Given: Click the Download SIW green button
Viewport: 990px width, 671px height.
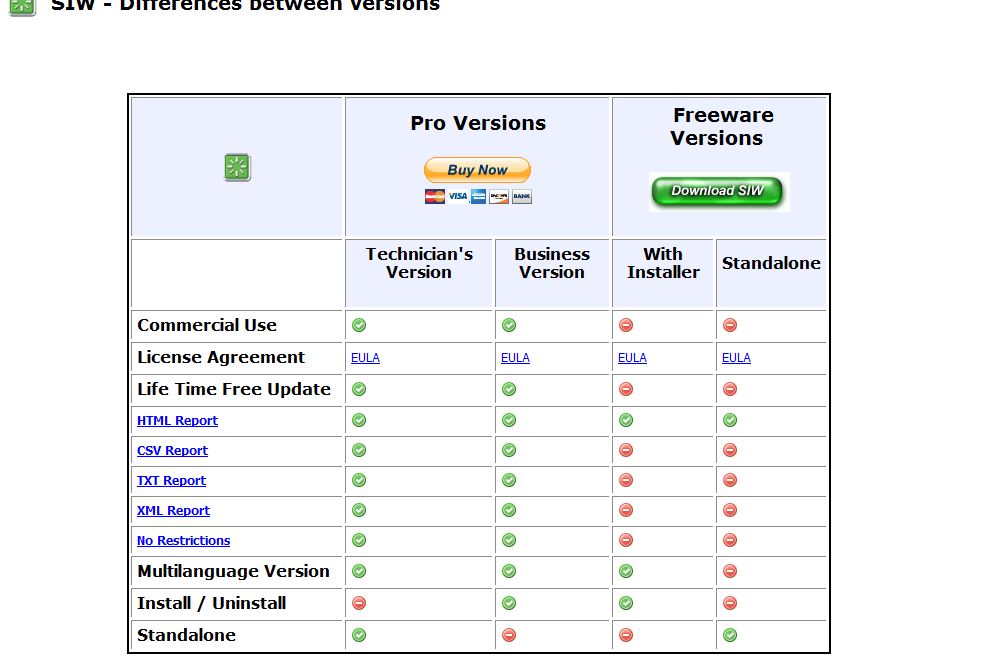Looking at the screenshot, I should tap(717, 191).
